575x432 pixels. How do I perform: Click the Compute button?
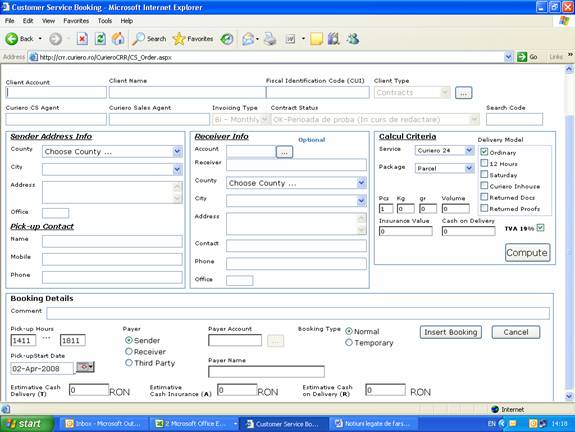528,252
